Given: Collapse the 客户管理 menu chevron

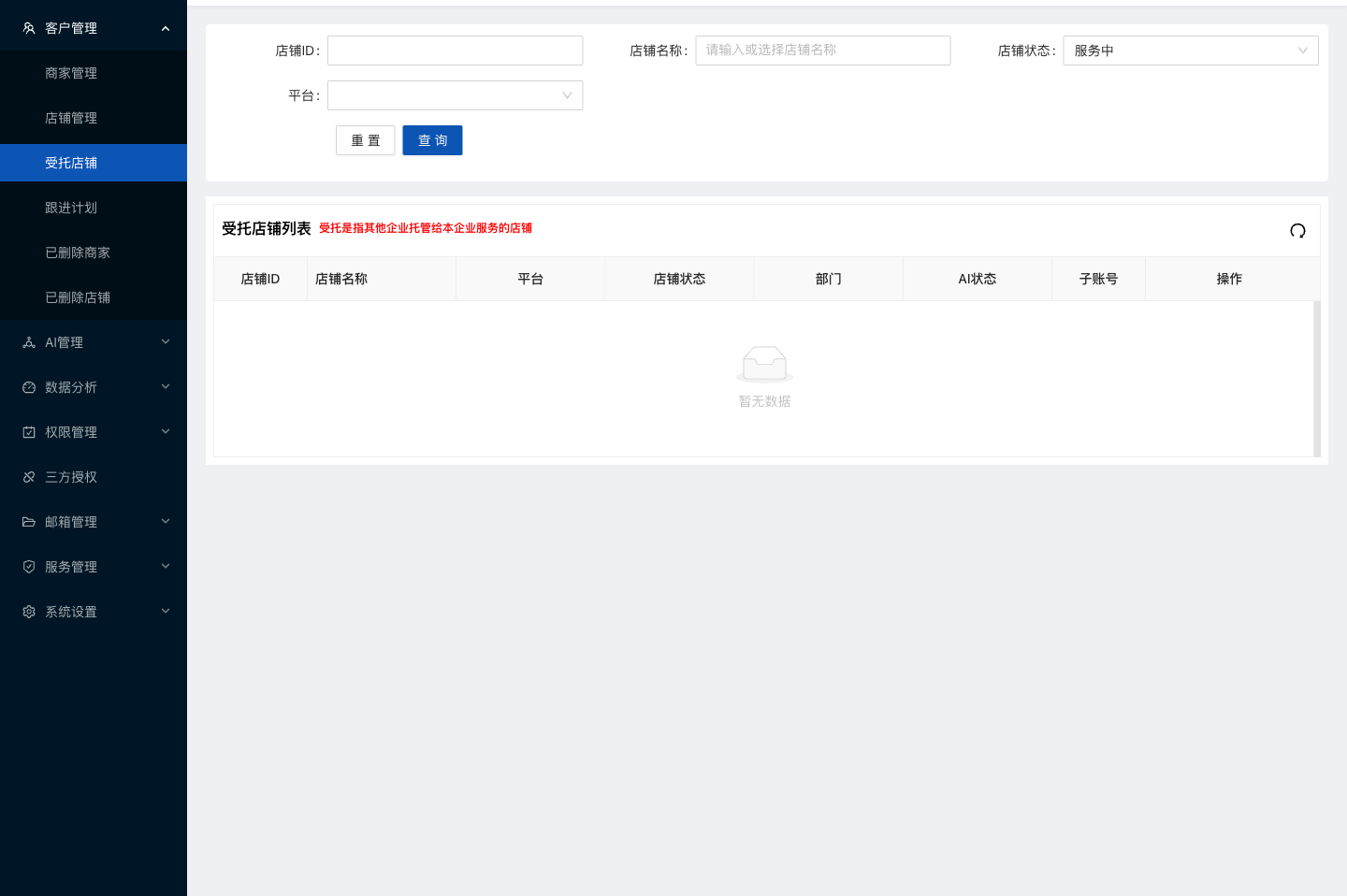Looking at the screenshot, I should point(166,28).
